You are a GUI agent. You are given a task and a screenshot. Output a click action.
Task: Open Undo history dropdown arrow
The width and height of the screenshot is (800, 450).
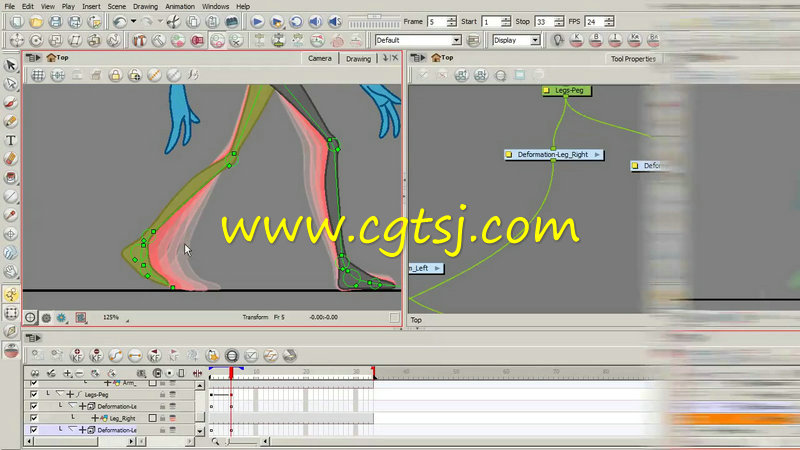134,21
